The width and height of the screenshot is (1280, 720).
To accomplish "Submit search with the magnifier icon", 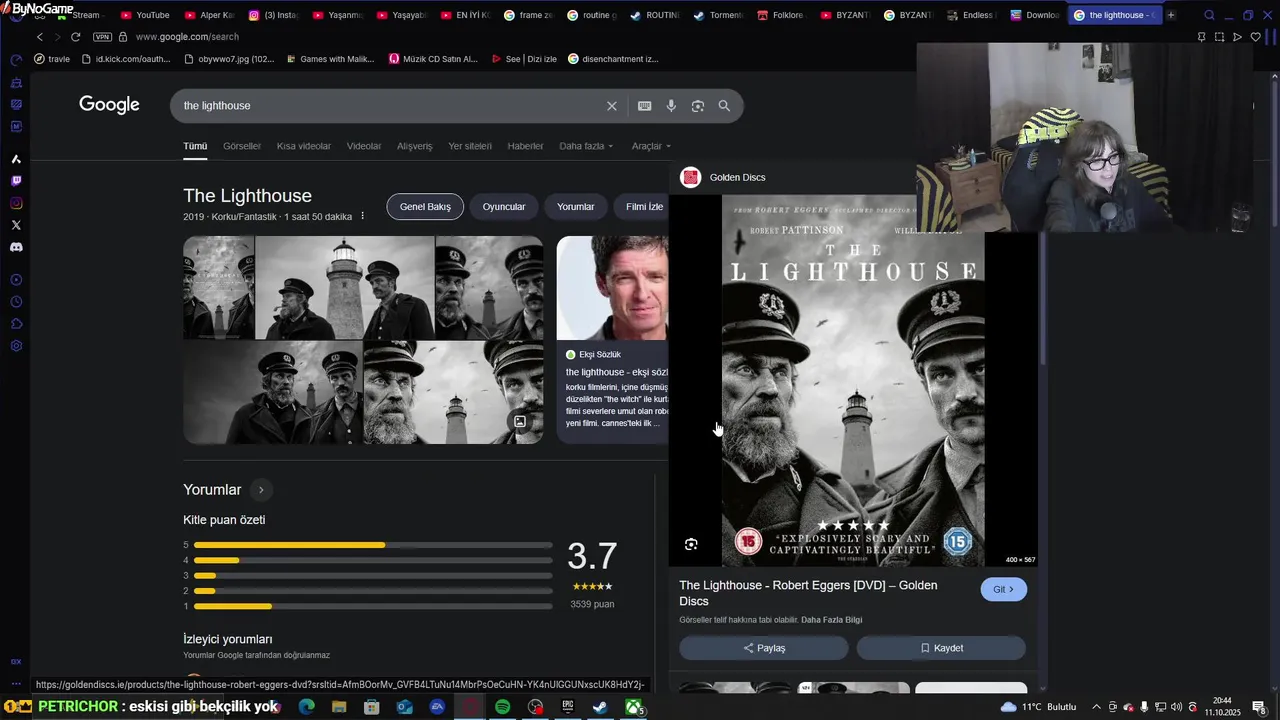I will tap(724, 106).
